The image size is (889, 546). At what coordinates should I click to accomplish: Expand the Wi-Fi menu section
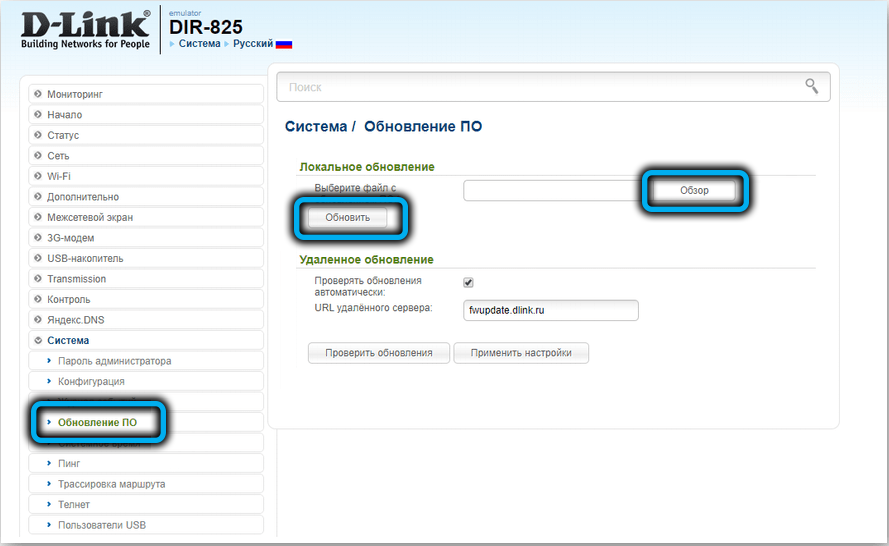click(59, 176)
